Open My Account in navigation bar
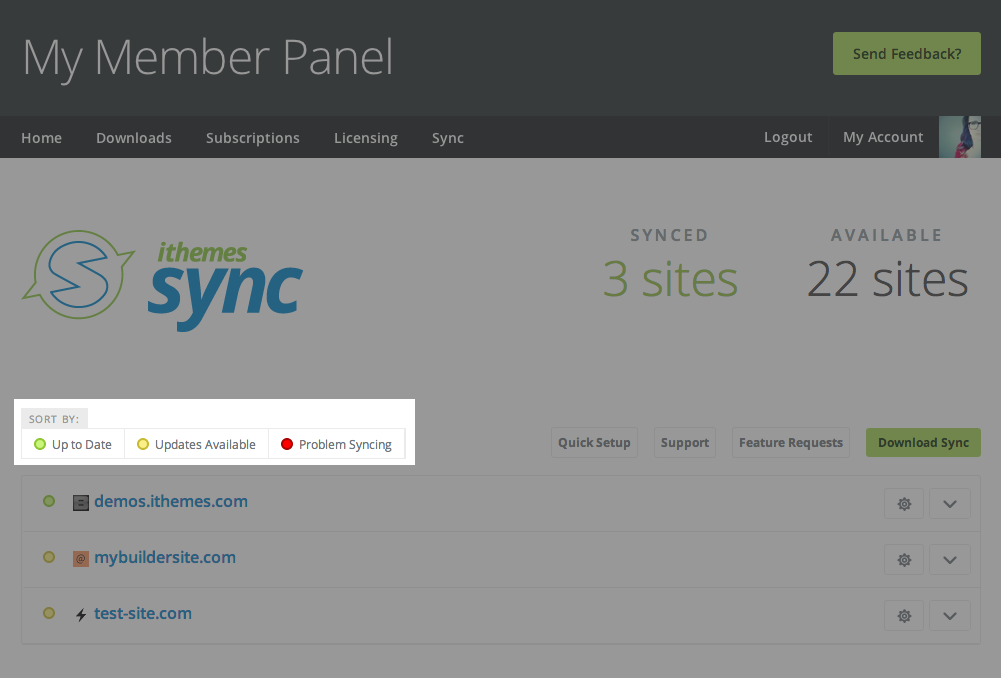The height and width of the screenshot is (678, 1001). [883, 137]
